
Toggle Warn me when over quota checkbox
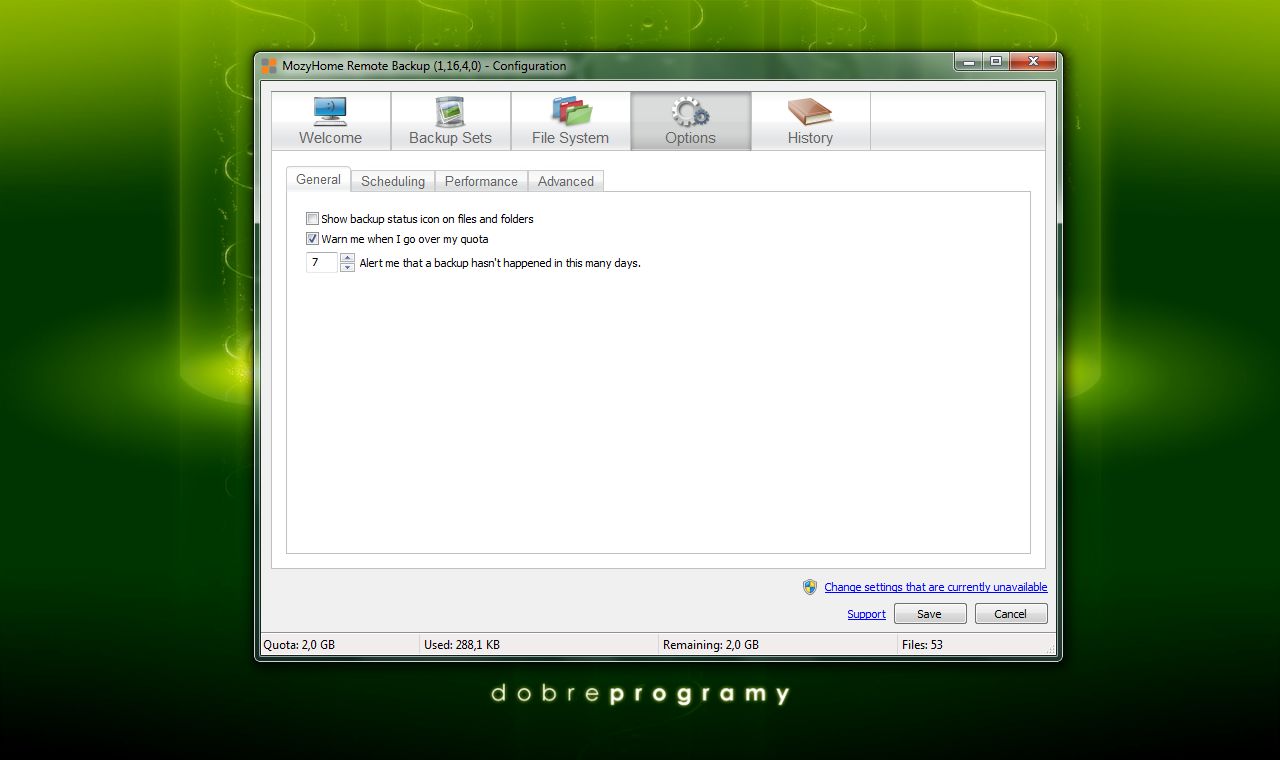pos(313,239)
